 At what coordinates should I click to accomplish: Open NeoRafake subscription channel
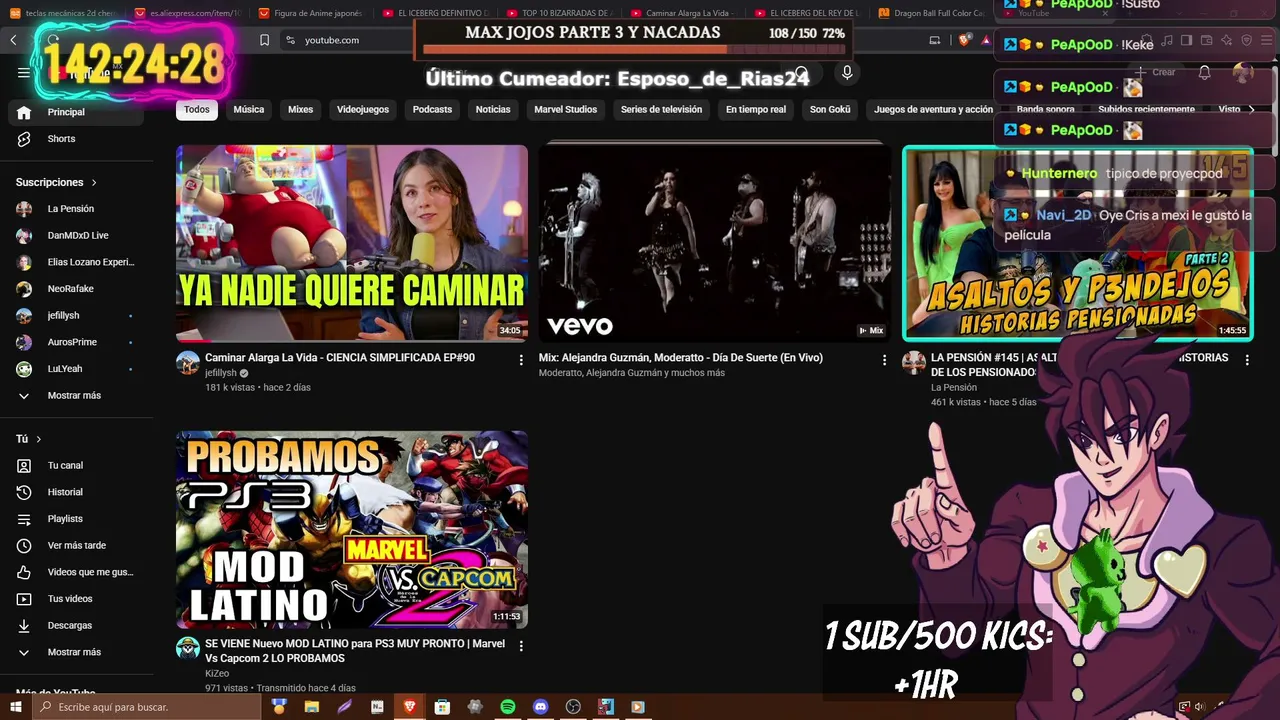[73, 289]
